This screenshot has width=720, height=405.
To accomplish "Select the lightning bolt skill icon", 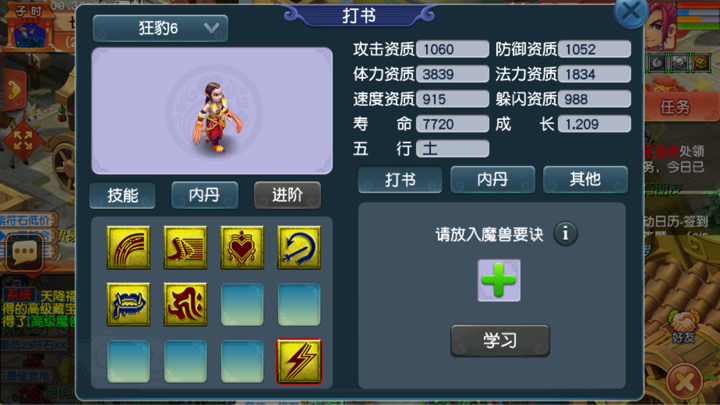I will 299,361.
